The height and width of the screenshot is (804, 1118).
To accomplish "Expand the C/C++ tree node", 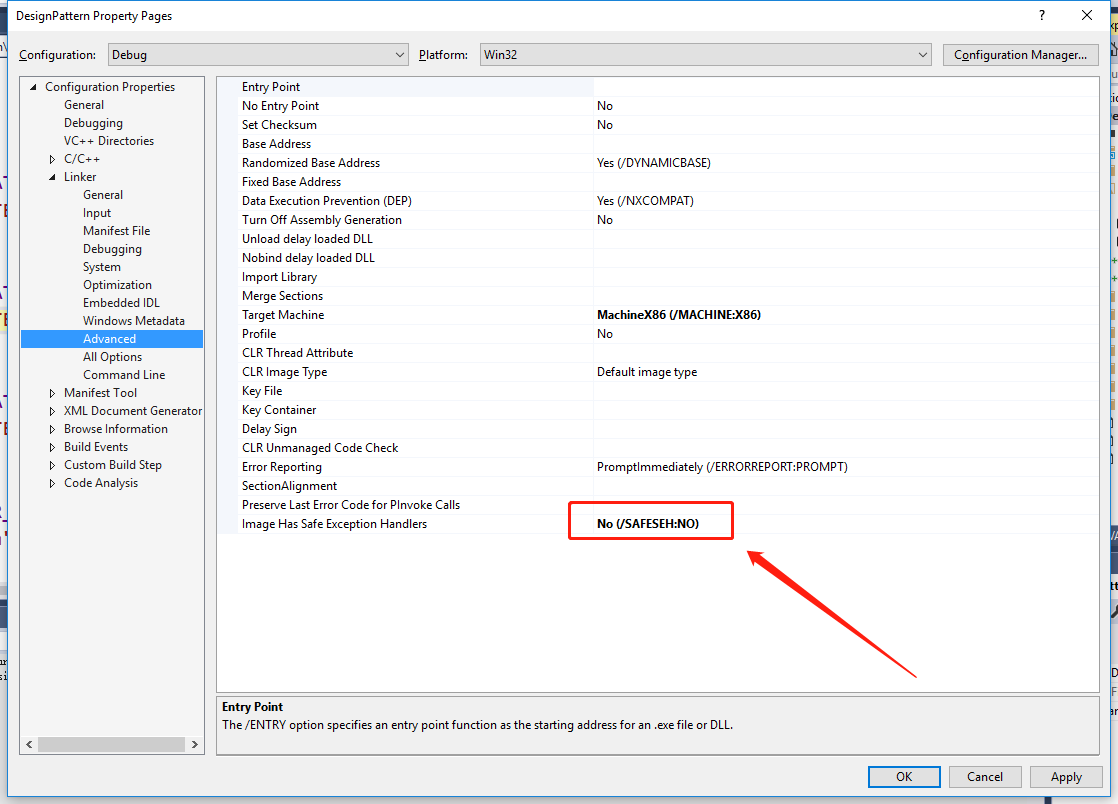I will [52, 158].
